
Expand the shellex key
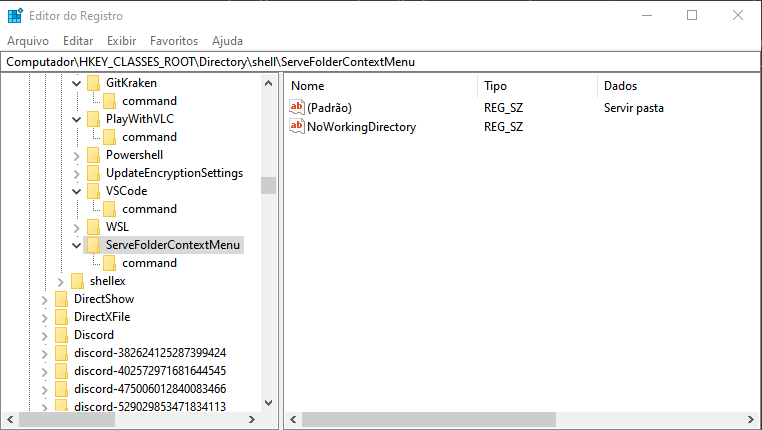(60, 281)
